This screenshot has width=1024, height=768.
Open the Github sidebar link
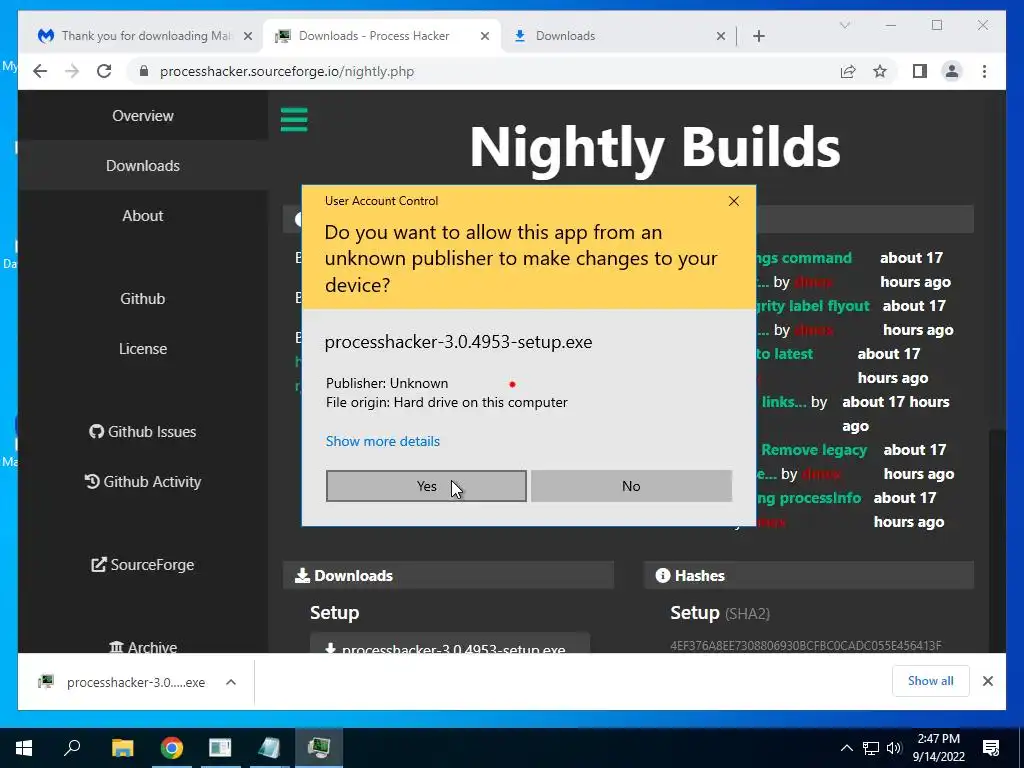coord(142,298)
